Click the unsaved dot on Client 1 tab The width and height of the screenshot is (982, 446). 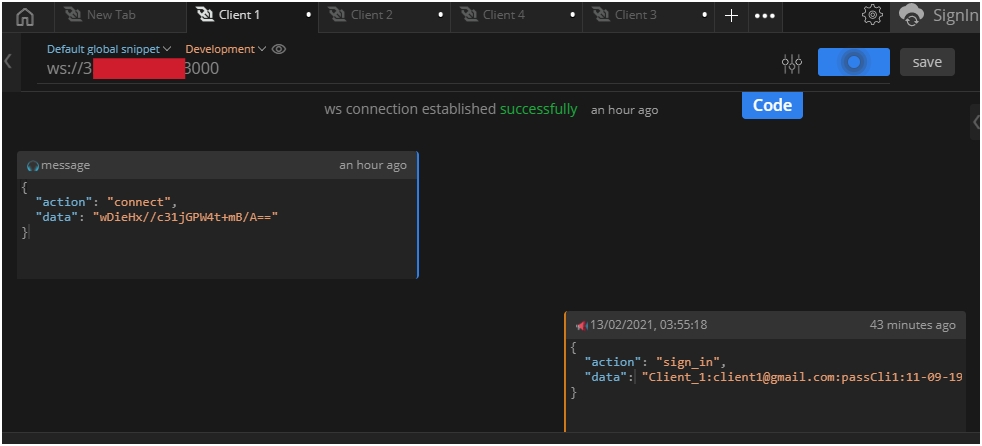tap(308, 15)
